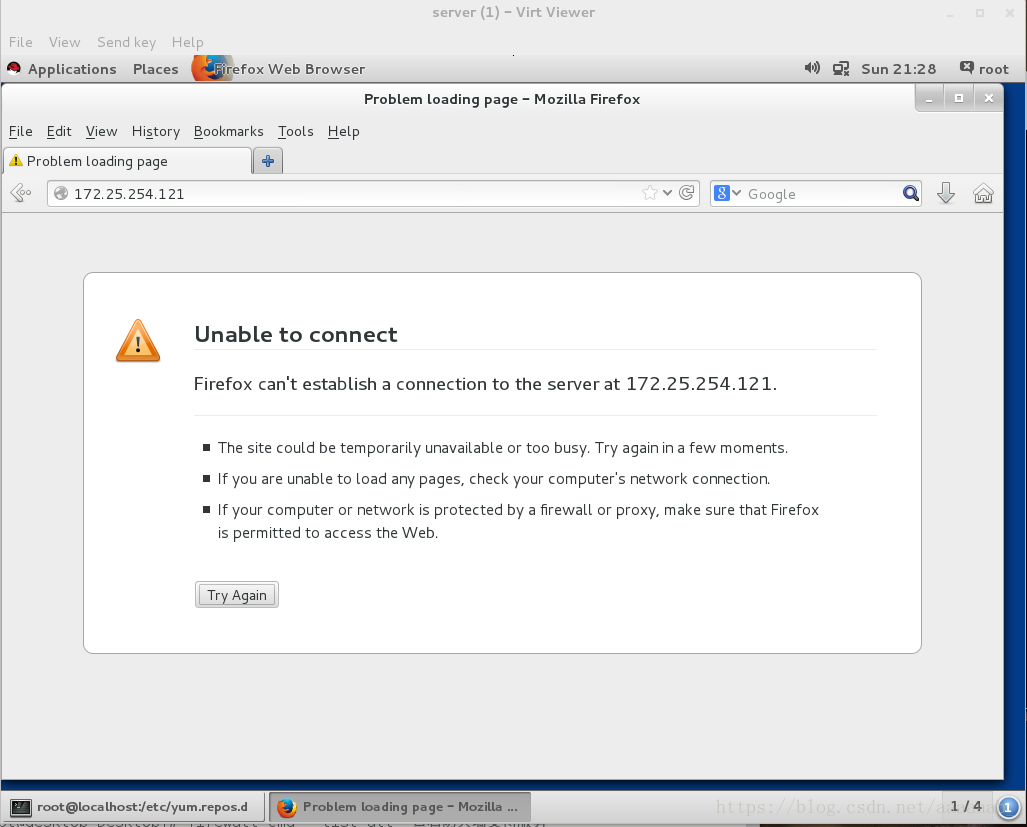Open a new tab with the plus button
Screen dimensions: 1027x827
268,161
